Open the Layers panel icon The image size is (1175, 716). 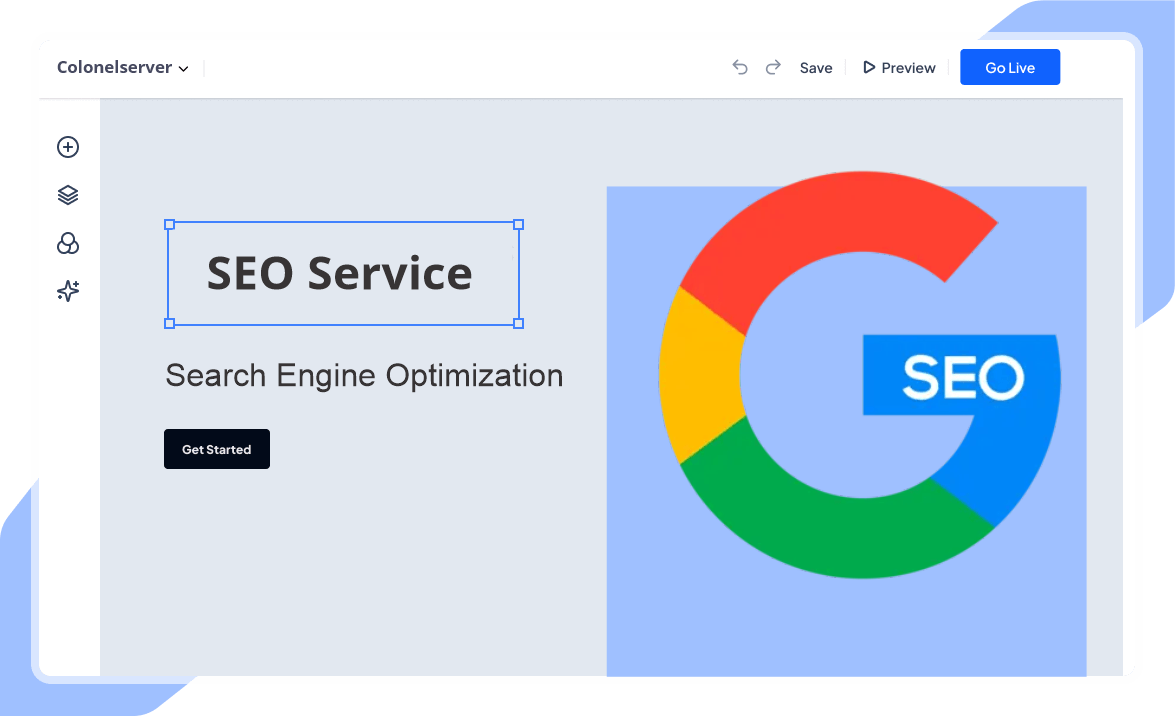[67, 194]
